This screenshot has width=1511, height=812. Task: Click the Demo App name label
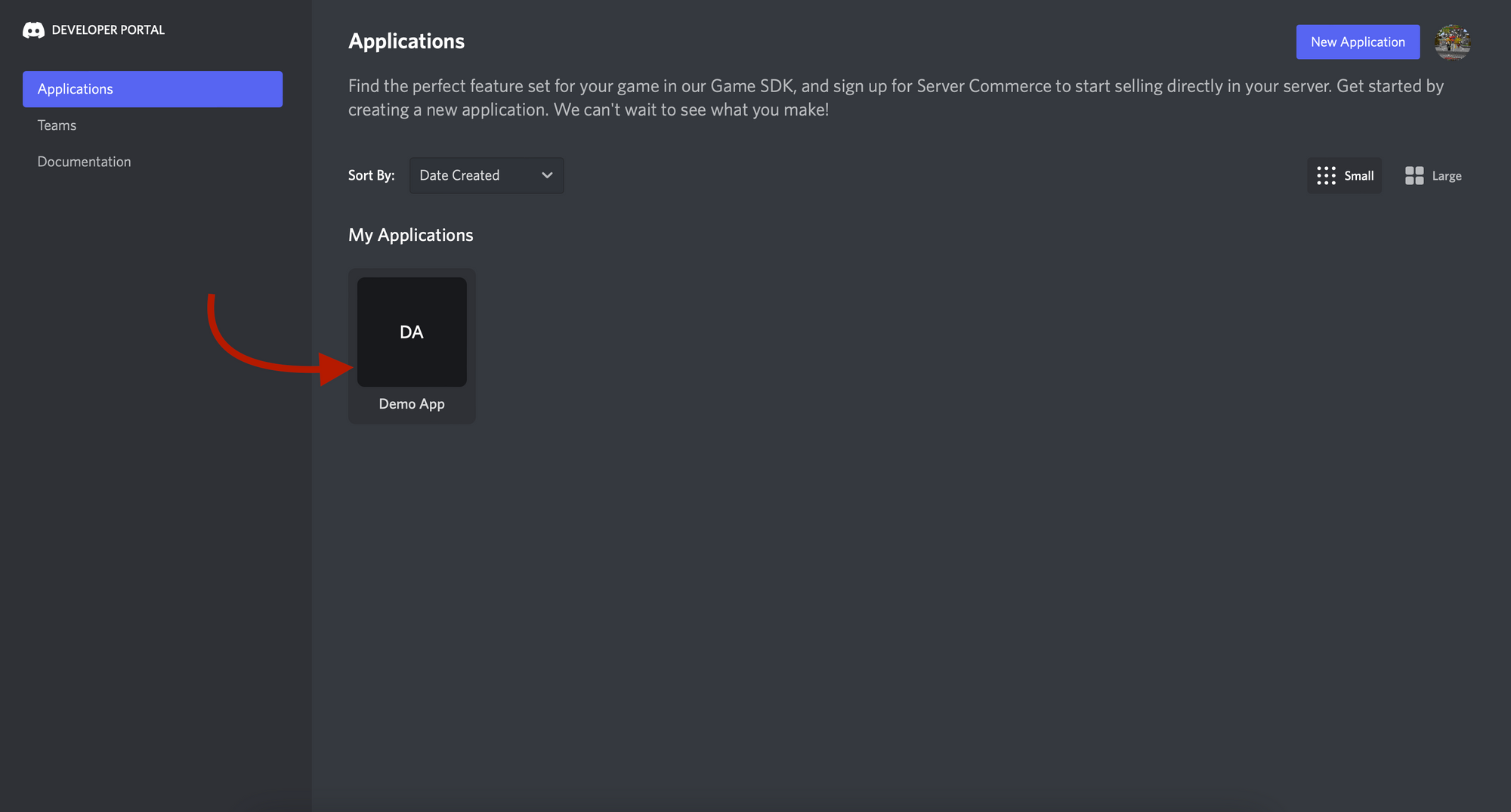(412, 404)
